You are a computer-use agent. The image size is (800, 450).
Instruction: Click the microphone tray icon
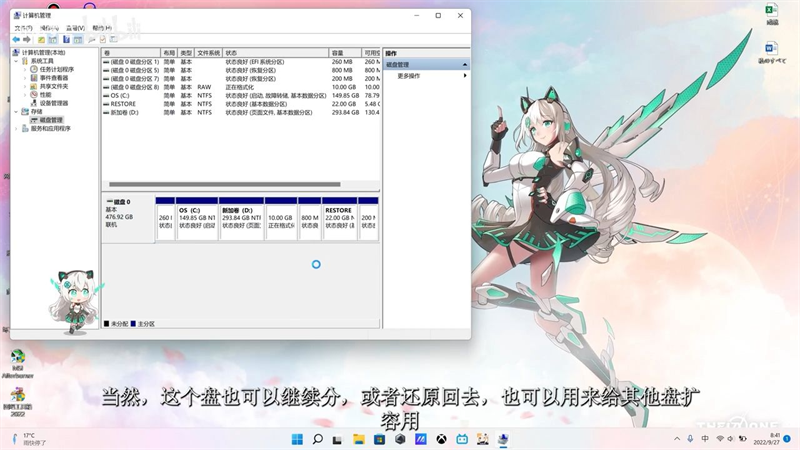click(690, 439)
